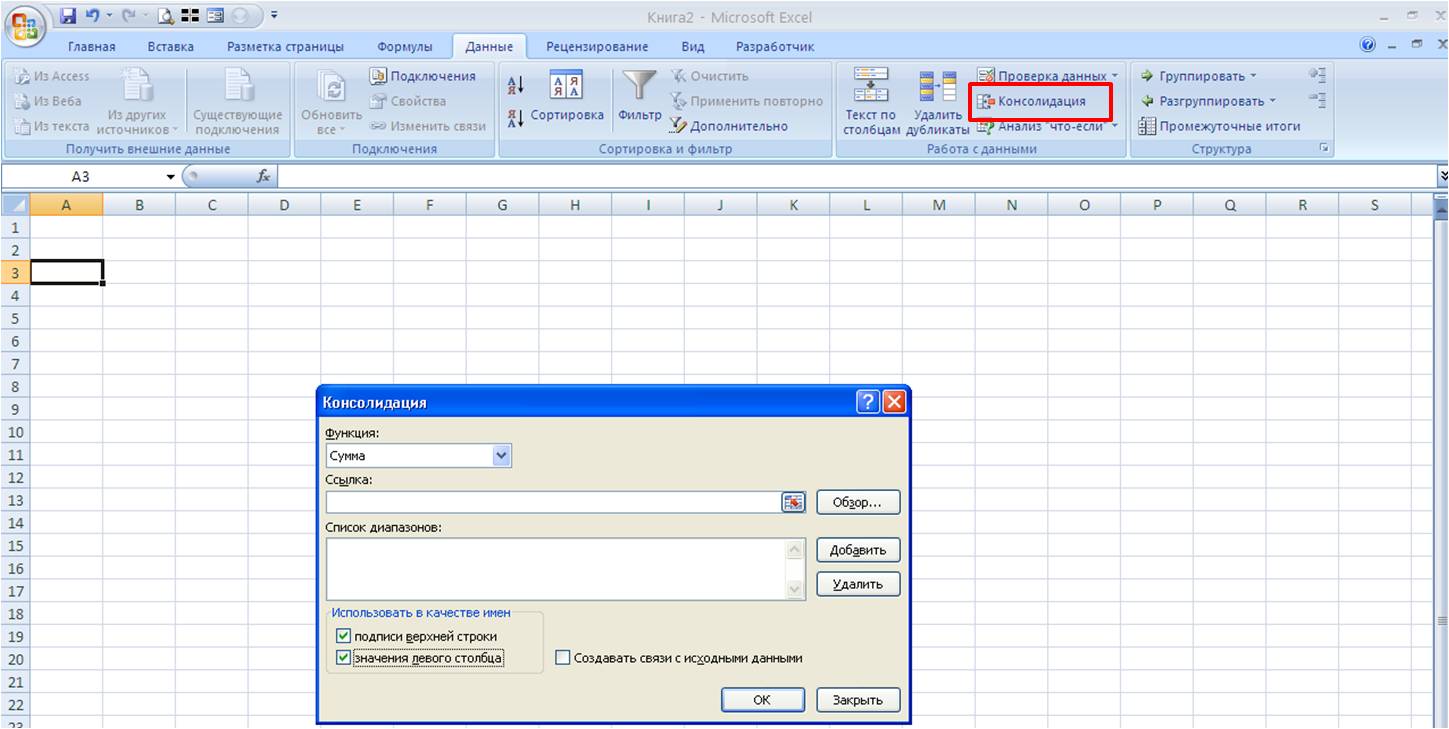
Task: Expand the Проверка данных dropdown arrow
Action: tap(1115, 76)
